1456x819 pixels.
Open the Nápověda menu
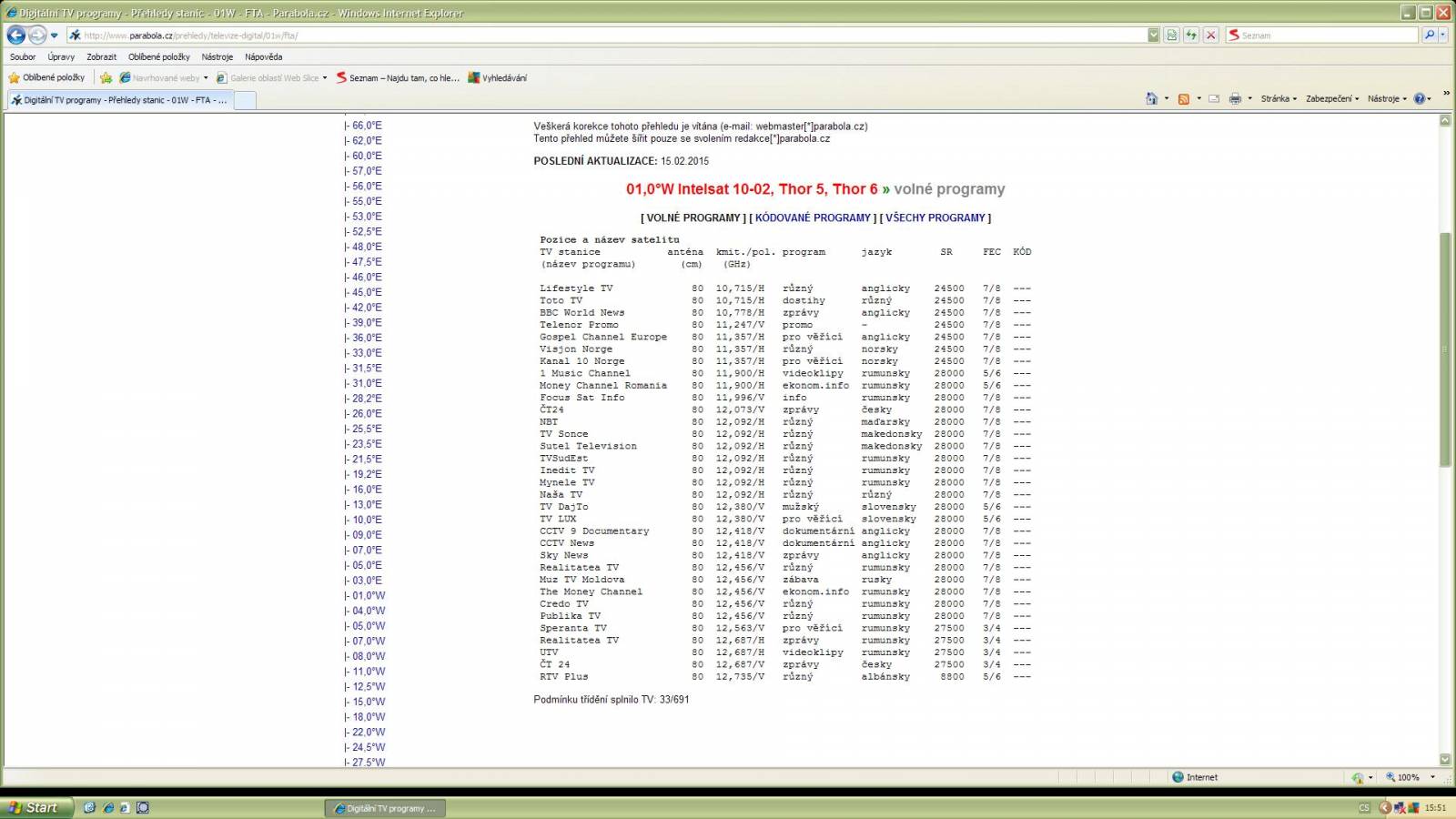[263, 56]
